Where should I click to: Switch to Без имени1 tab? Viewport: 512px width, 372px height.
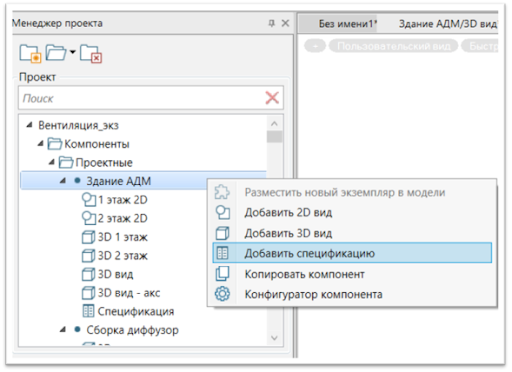pyautogui.click(x=347, y=24)
